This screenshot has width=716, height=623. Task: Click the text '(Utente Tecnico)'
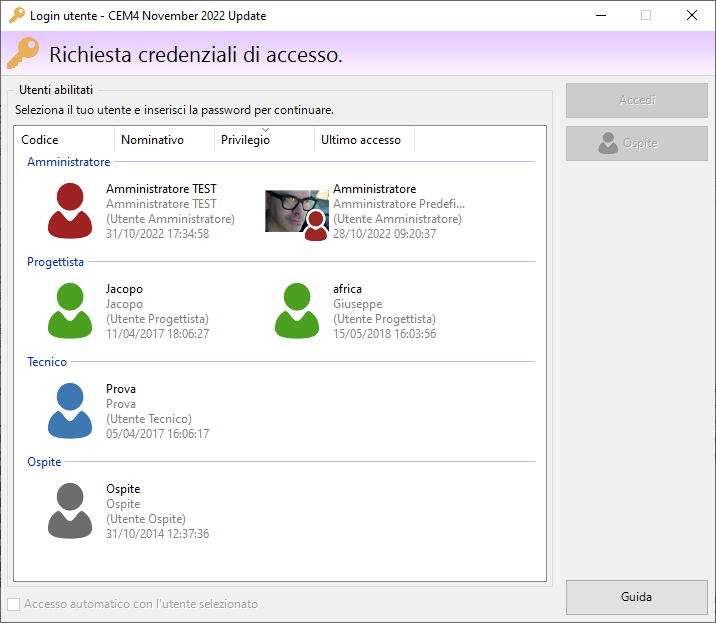(x=149, y=419)
